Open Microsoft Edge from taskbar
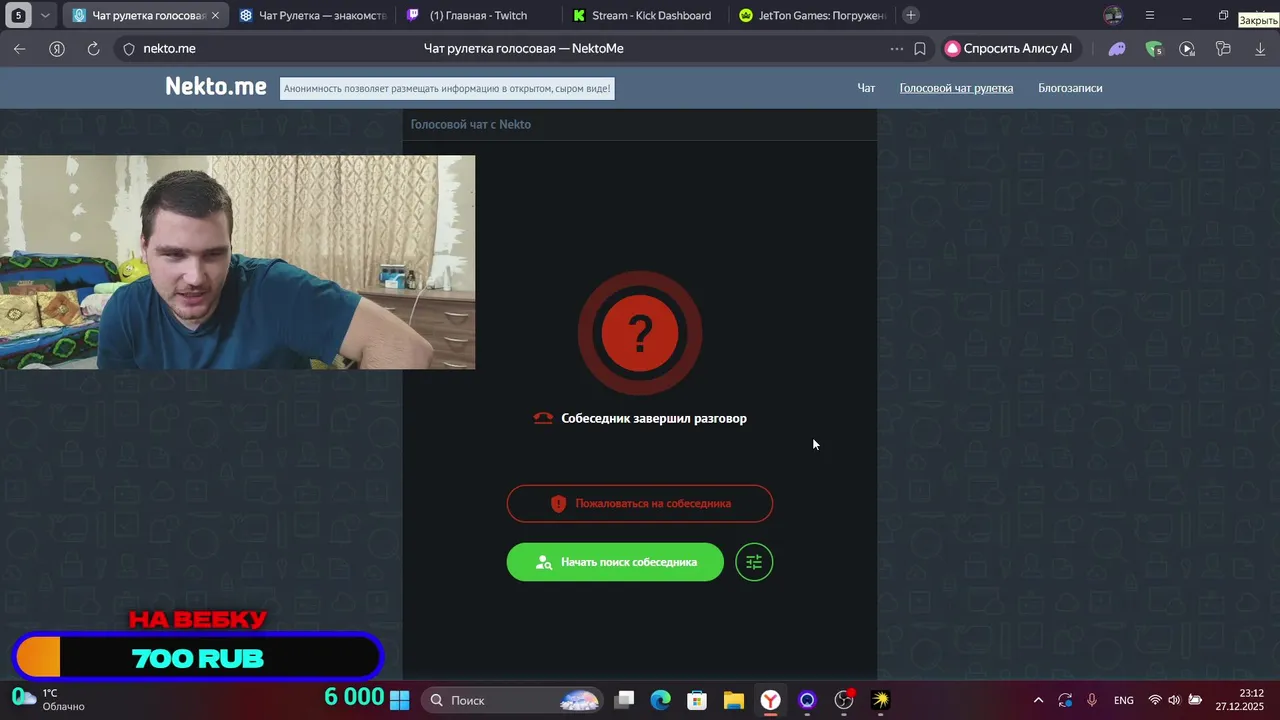 tap(661, 700)
